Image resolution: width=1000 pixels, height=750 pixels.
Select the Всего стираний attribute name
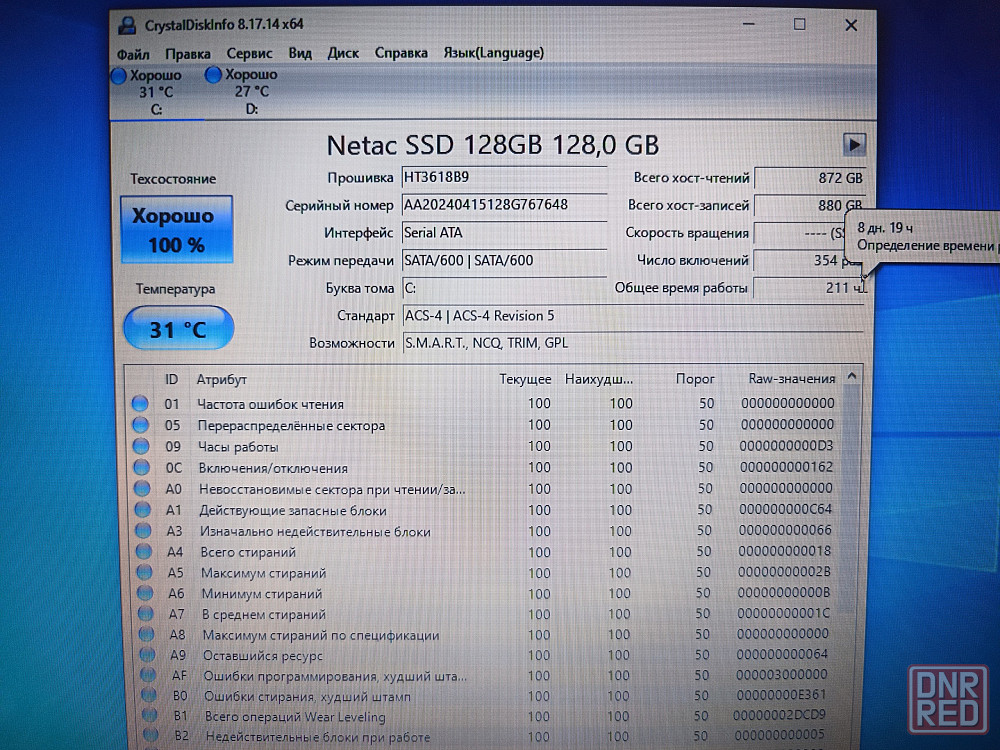pos(248,552)
